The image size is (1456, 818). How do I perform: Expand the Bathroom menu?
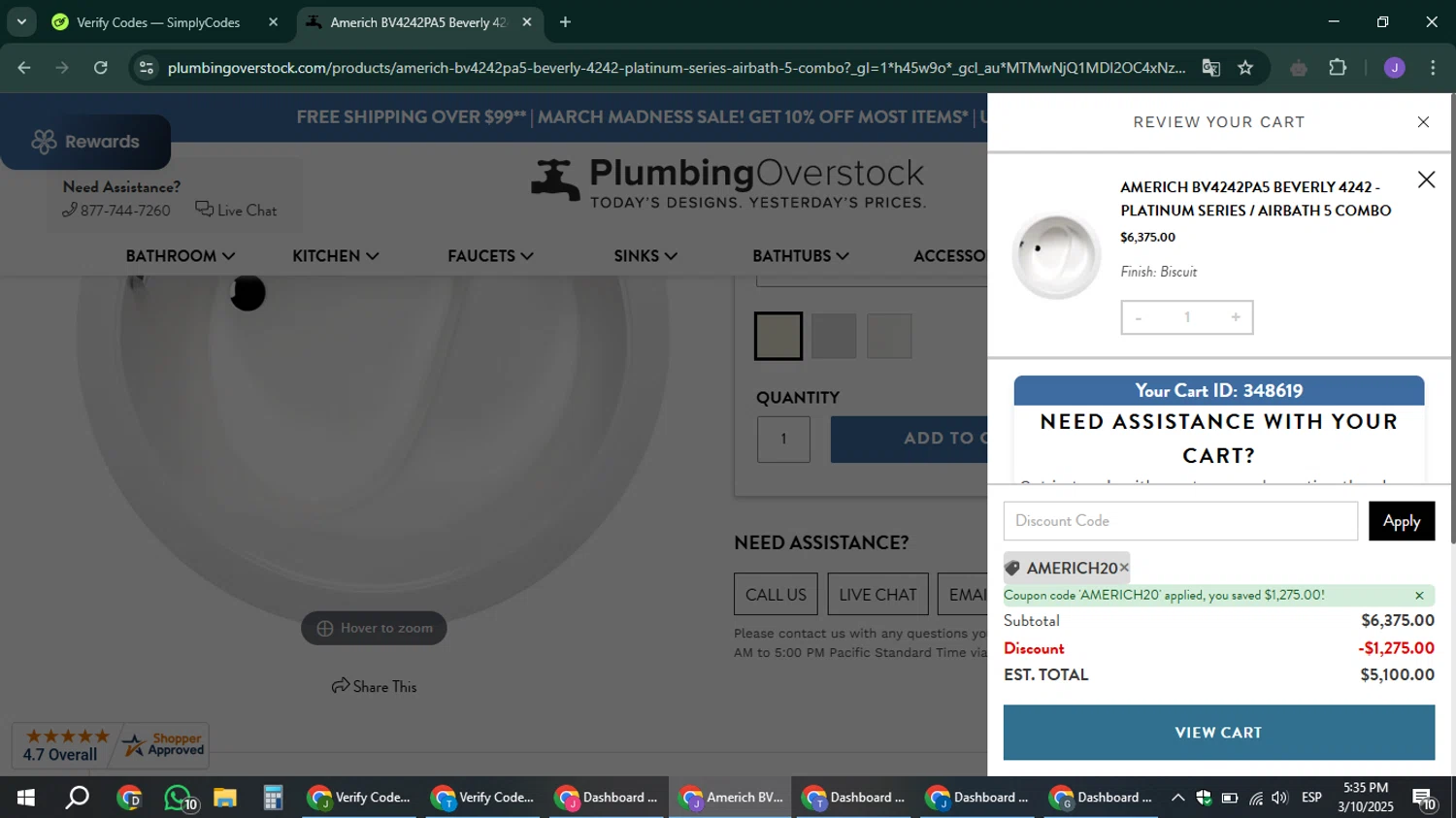(180, 256)
